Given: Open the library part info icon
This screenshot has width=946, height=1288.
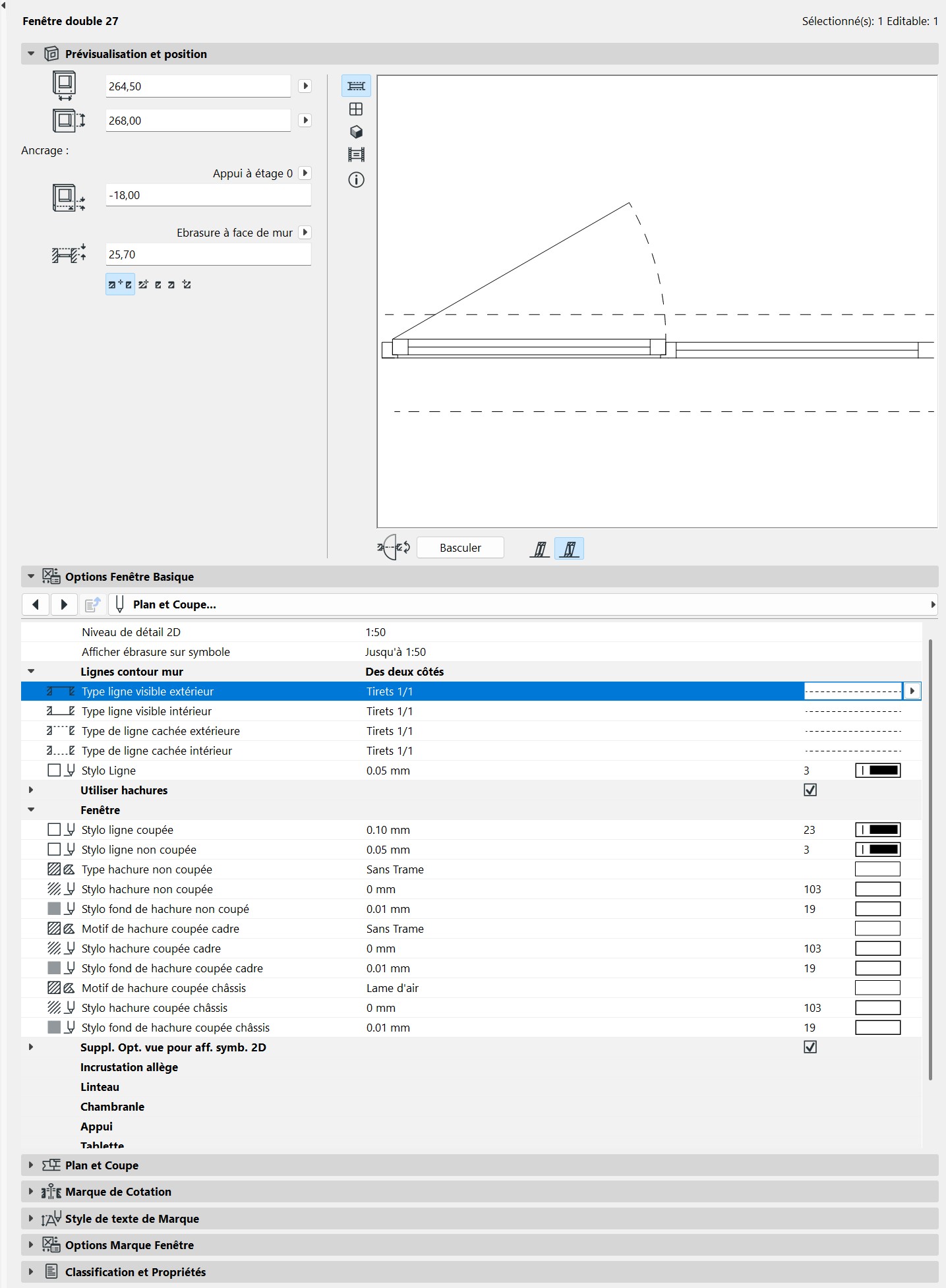Looking at the screenshot, I should pyautogui.click(x=356, y=179).
